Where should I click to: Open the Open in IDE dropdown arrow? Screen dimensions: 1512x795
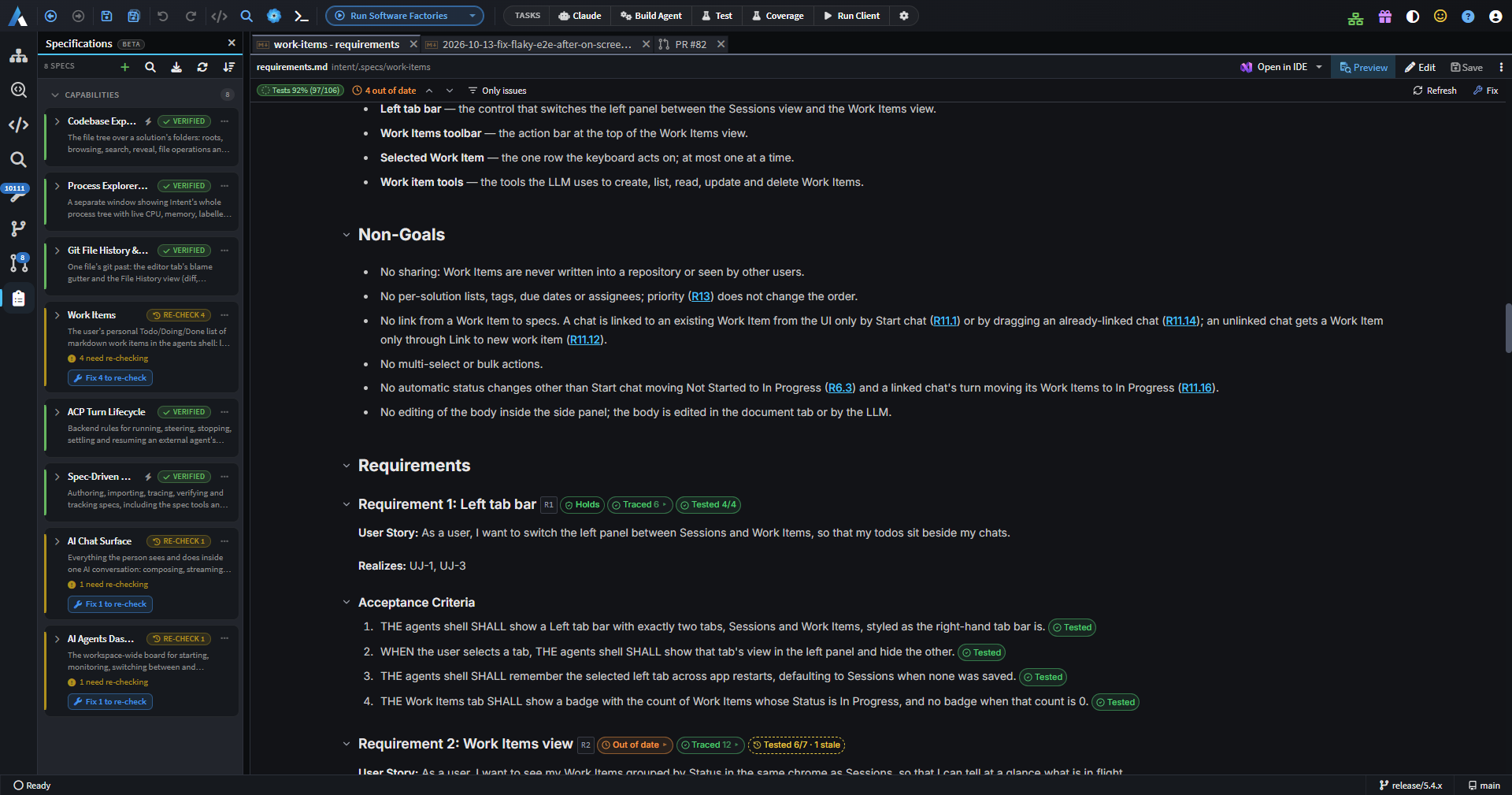[1319, 67]
